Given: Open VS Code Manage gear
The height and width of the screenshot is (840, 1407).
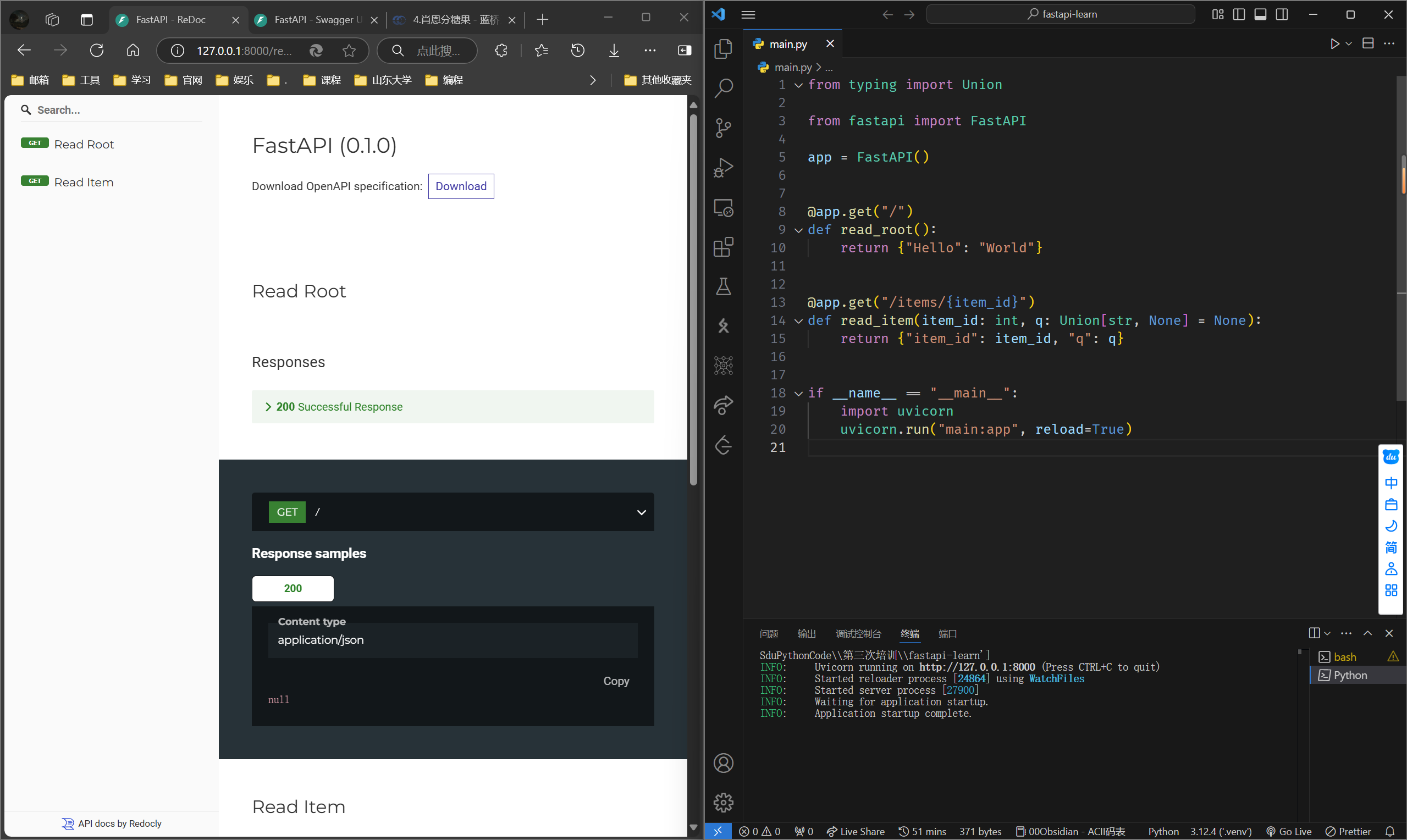Looking at the screenshot, I should [x=724, y=802].
